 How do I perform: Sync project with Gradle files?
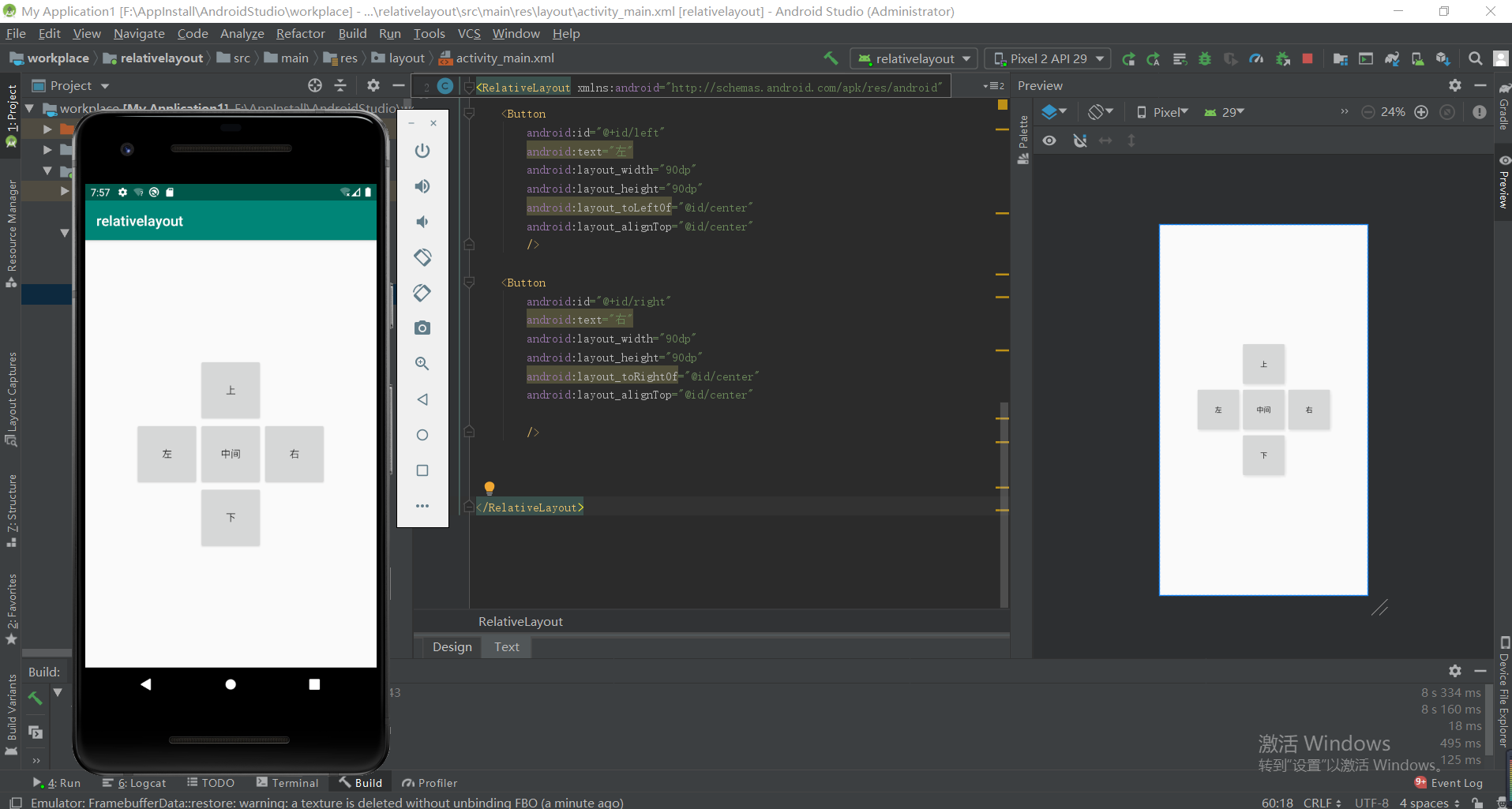pyautogui.click(x=1393, y=58)
